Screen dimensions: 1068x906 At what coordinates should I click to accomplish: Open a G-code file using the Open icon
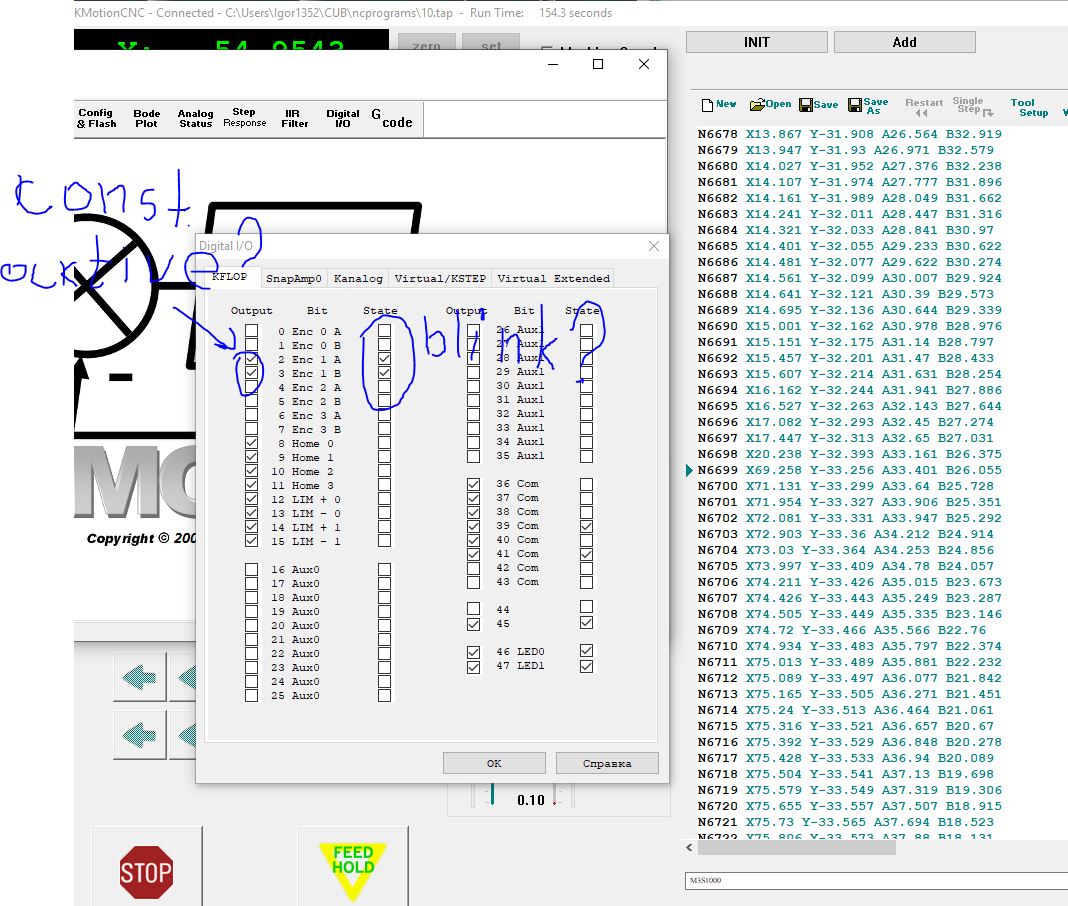(770, 104)
